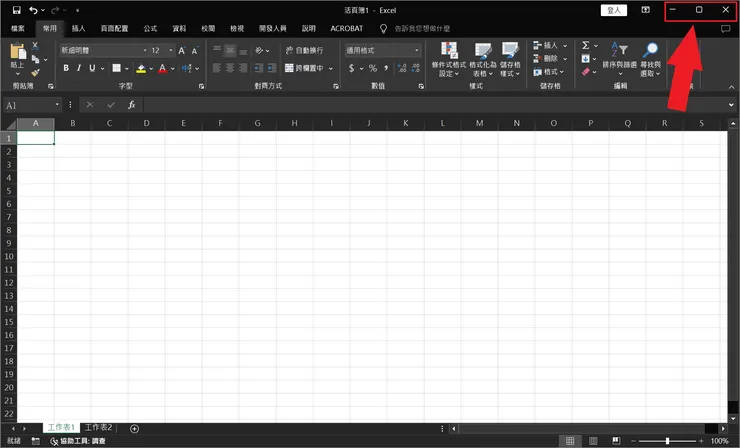Expand fill color dropdown arrow
The width and height of the screenshot is (740, 448).
tap(151, 68)
